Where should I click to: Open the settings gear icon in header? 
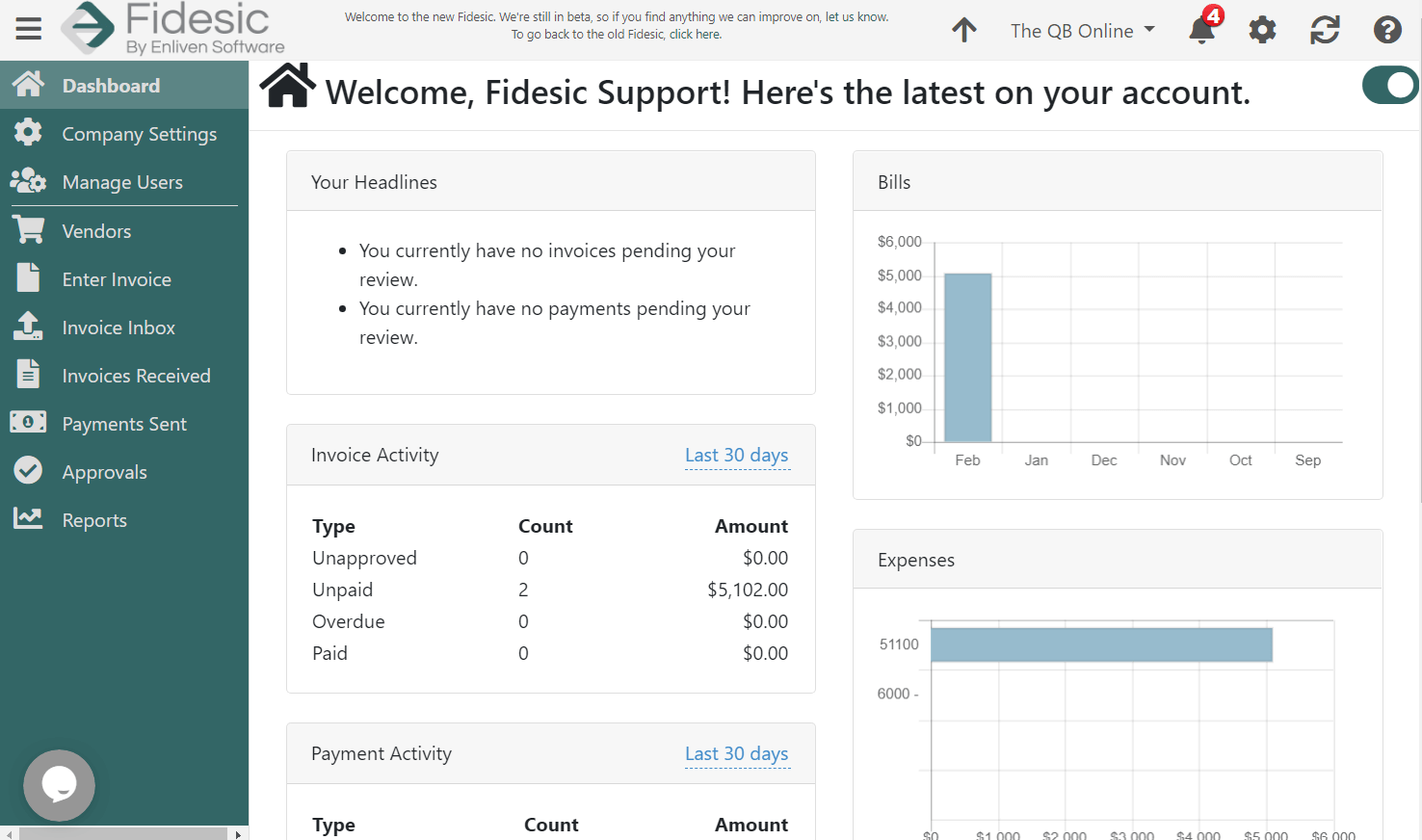click(x=1262, y=30)
